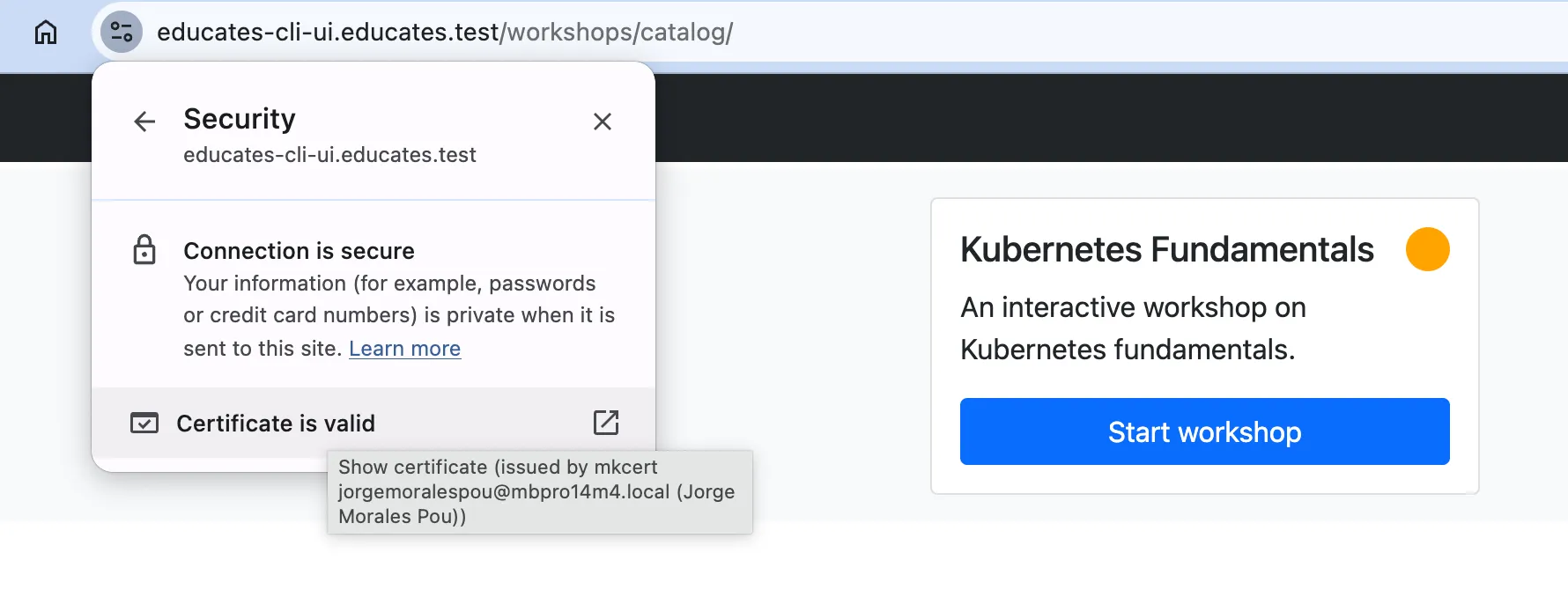Open site information tune icon
Screen dimensions: 1568x597
(x=122, y=33)
